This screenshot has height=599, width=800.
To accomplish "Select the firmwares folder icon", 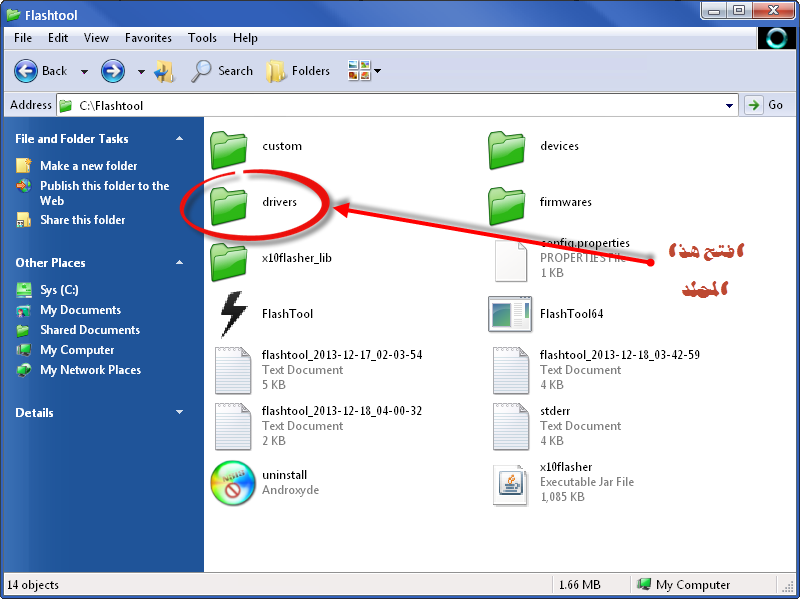I will tap(507, 206).
